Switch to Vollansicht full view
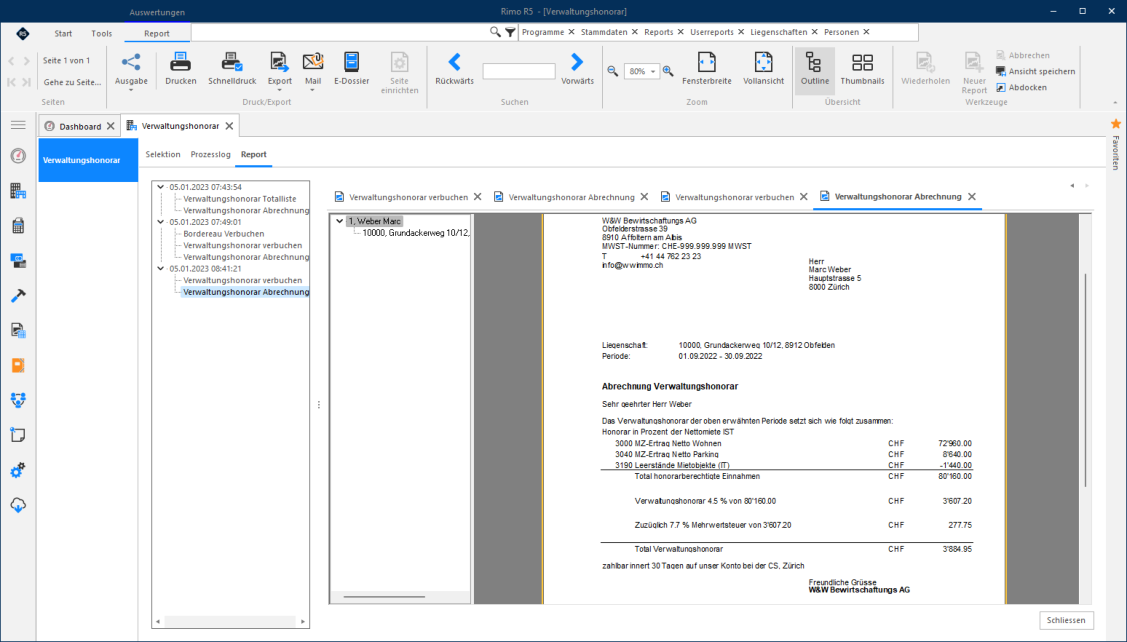This screenshot has height=642, width=1127. click(x=763, y=69)
